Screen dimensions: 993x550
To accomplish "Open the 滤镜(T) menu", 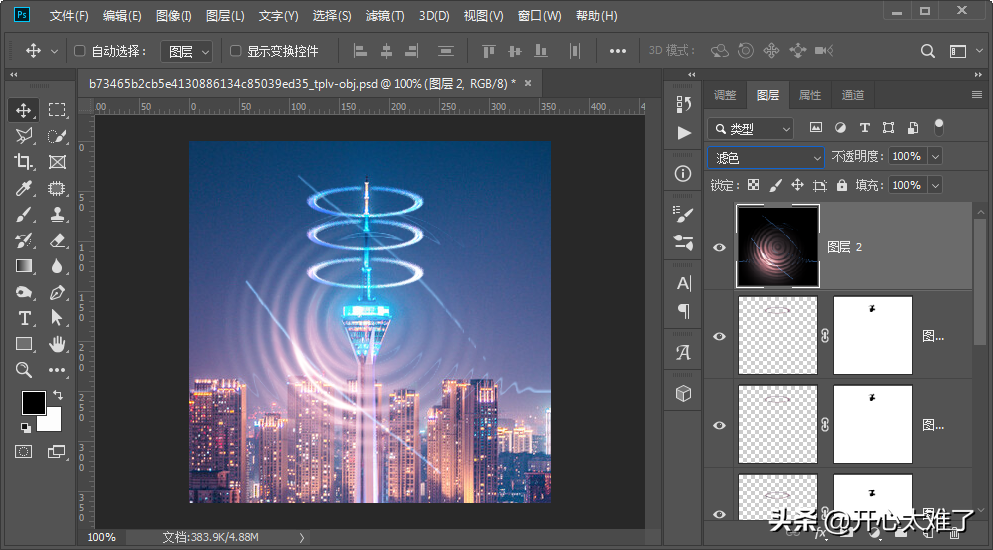I will pyautogui.click(x=385, y=16).
